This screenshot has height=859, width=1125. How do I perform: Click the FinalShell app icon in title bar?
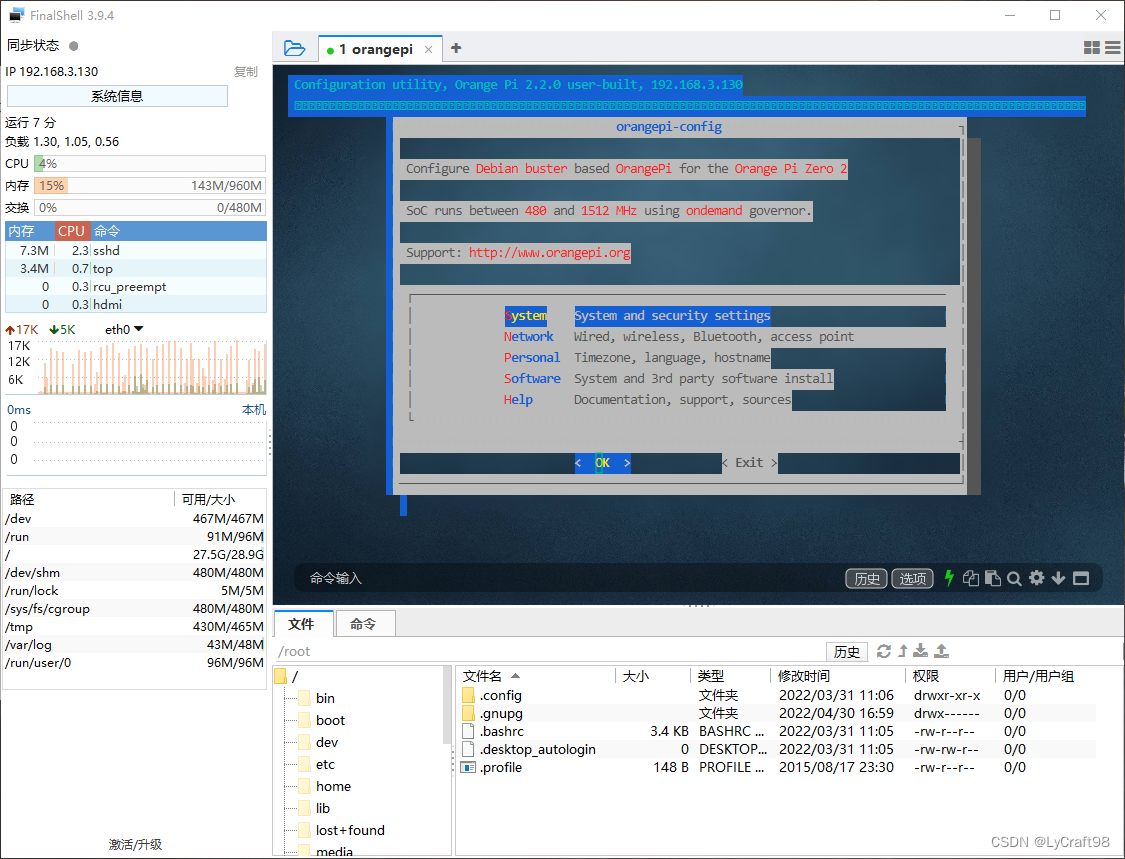point(16,15)
